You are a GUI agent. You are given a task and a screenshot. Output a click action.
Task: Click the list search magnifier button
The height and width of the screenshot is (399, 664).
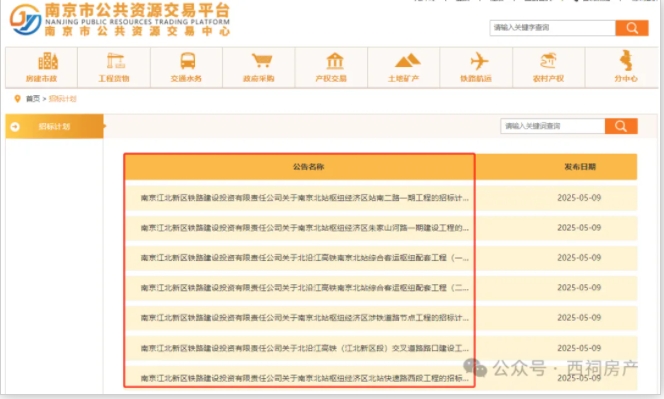pyautogui.click(x=621, y=126)
